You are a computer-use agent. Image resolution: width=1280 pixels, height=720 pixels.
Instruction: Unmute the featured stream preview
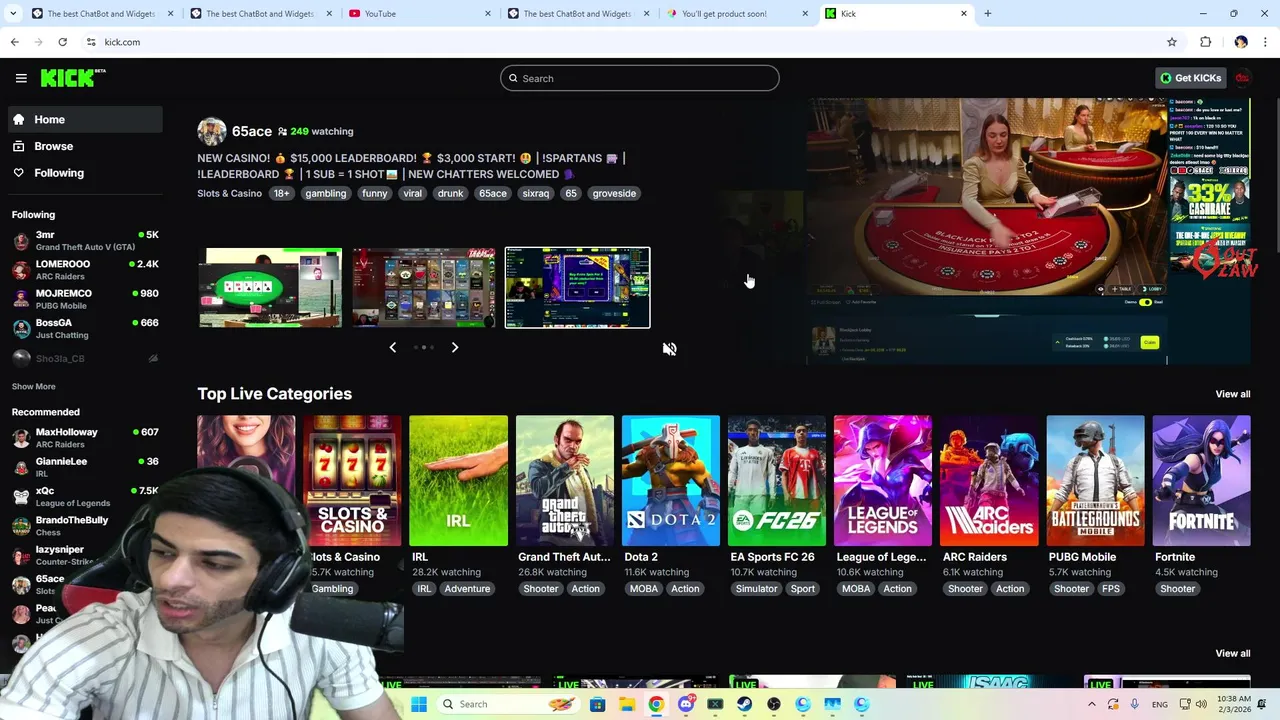click(x=669, y=348)
